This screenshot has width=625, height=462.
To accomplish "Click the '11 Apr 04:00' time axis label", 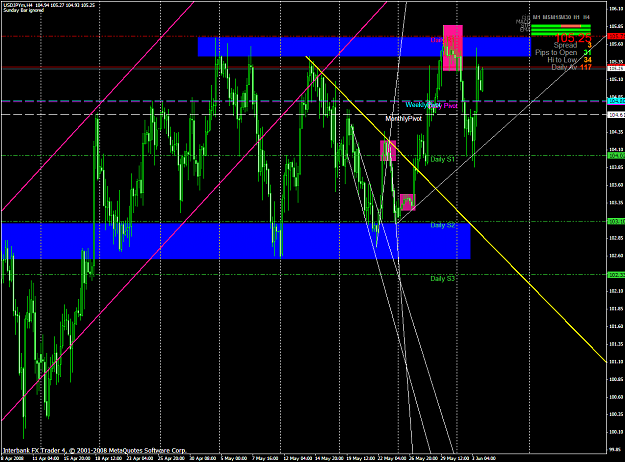I will [x=46, y=458].
